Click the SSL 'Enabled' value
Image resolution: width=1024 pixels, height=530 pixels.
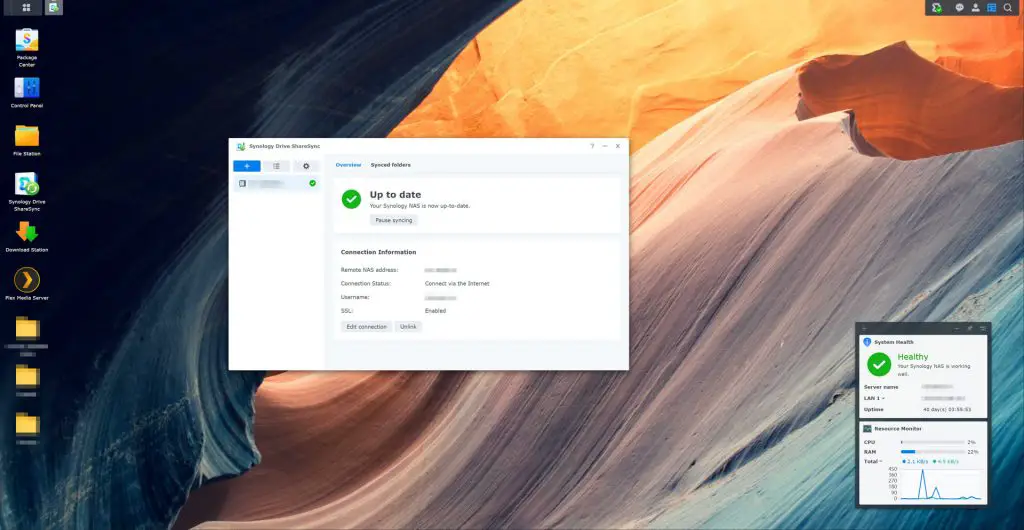435,311
